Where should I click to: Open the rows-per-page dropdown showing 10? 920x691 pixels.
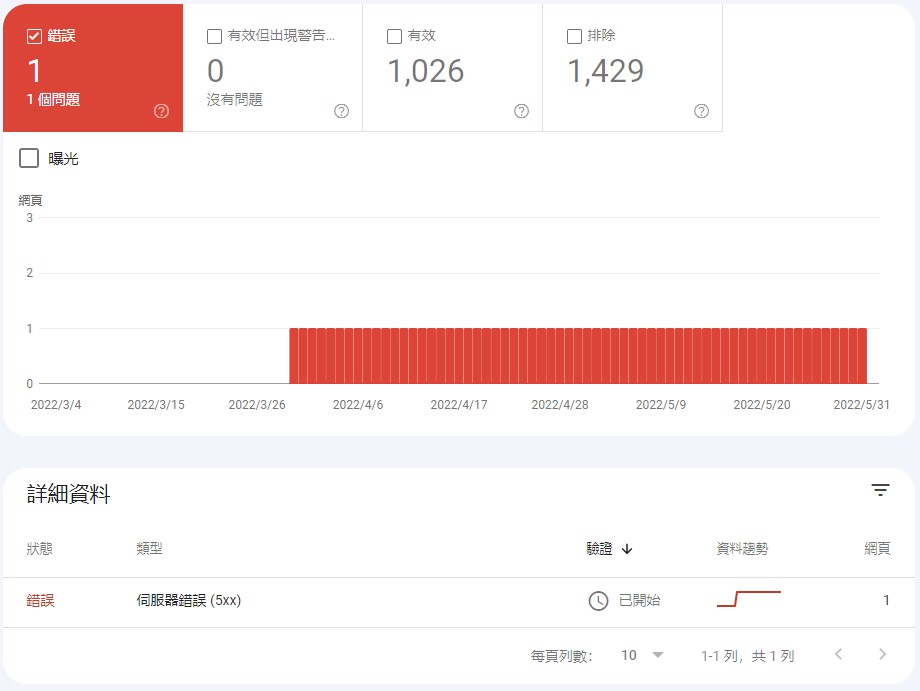click(x=642, y=655)
